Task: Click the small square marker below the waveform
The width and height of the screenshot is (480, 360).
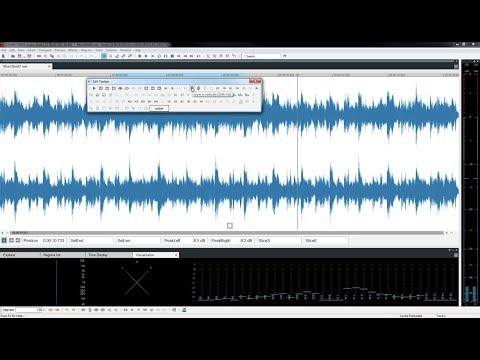Action: click(x=230, y=226)
